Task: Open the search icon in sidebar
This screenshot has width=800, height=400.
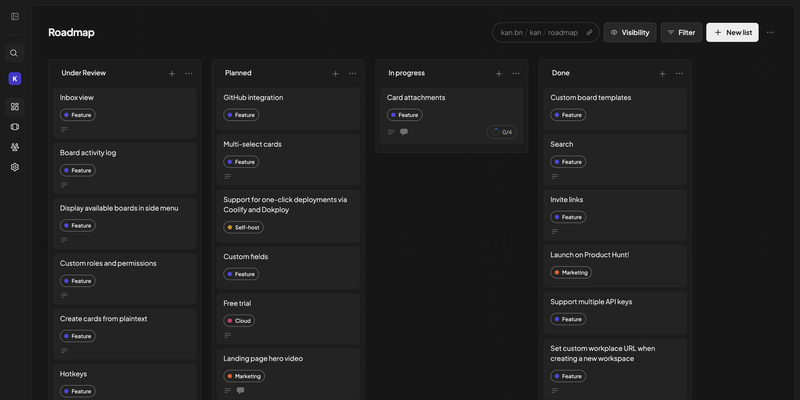Action: pos(15,53)
